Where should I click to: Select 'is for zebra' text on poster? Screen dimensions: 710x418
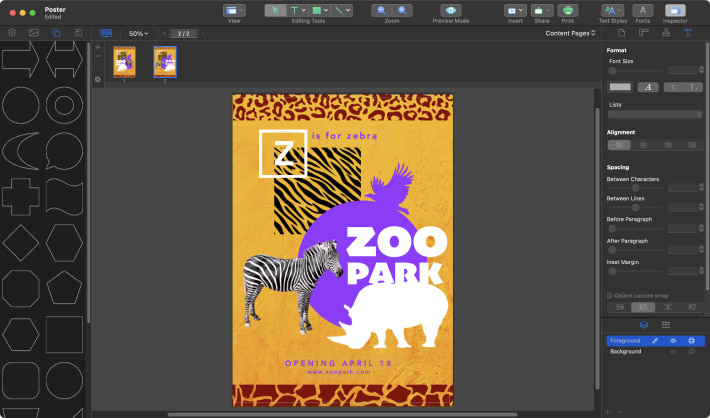point(345,135)
